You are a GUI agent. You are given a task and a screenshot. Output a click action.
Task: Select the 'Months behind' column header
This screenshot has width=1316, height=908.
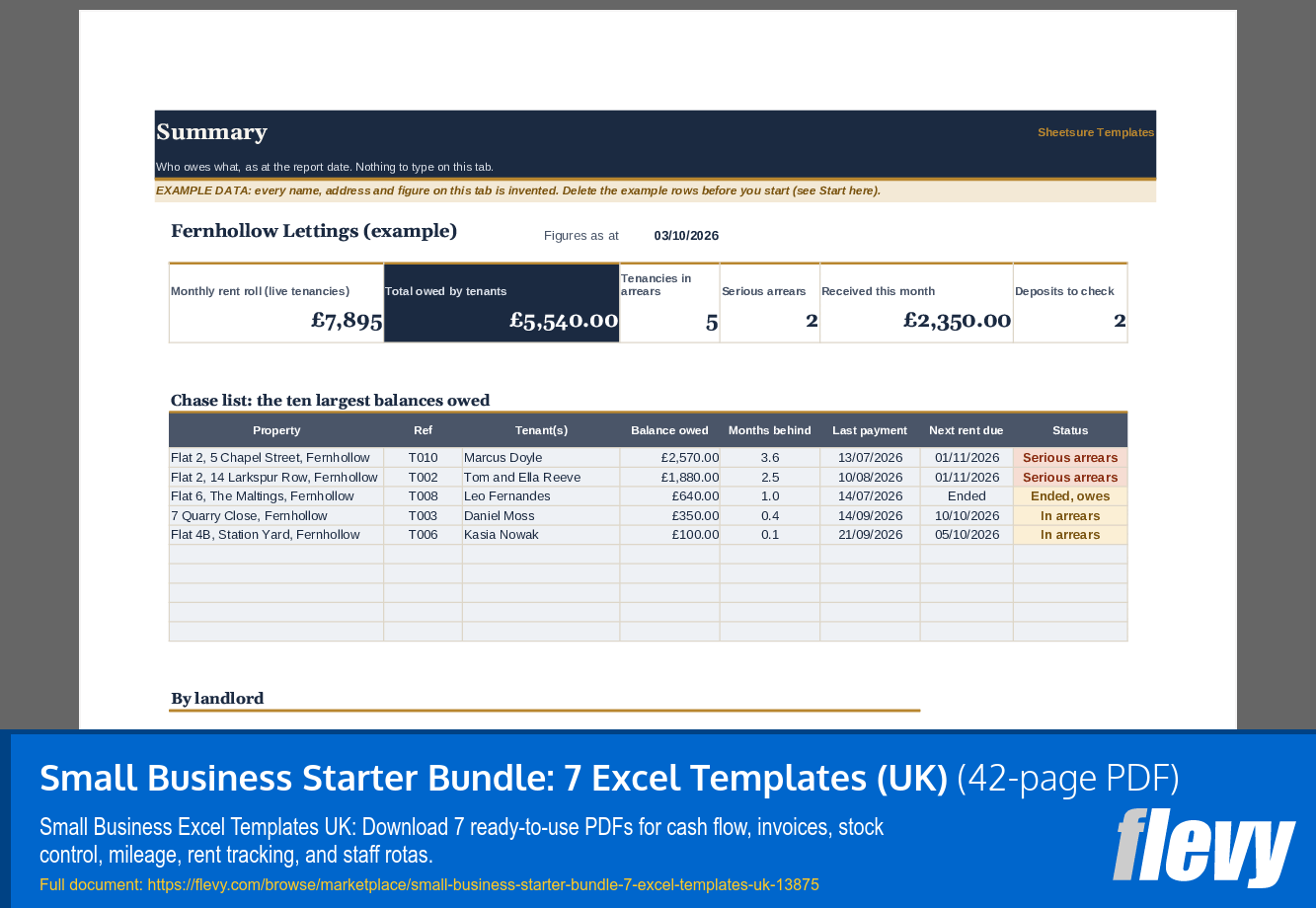tap(770, 430)
